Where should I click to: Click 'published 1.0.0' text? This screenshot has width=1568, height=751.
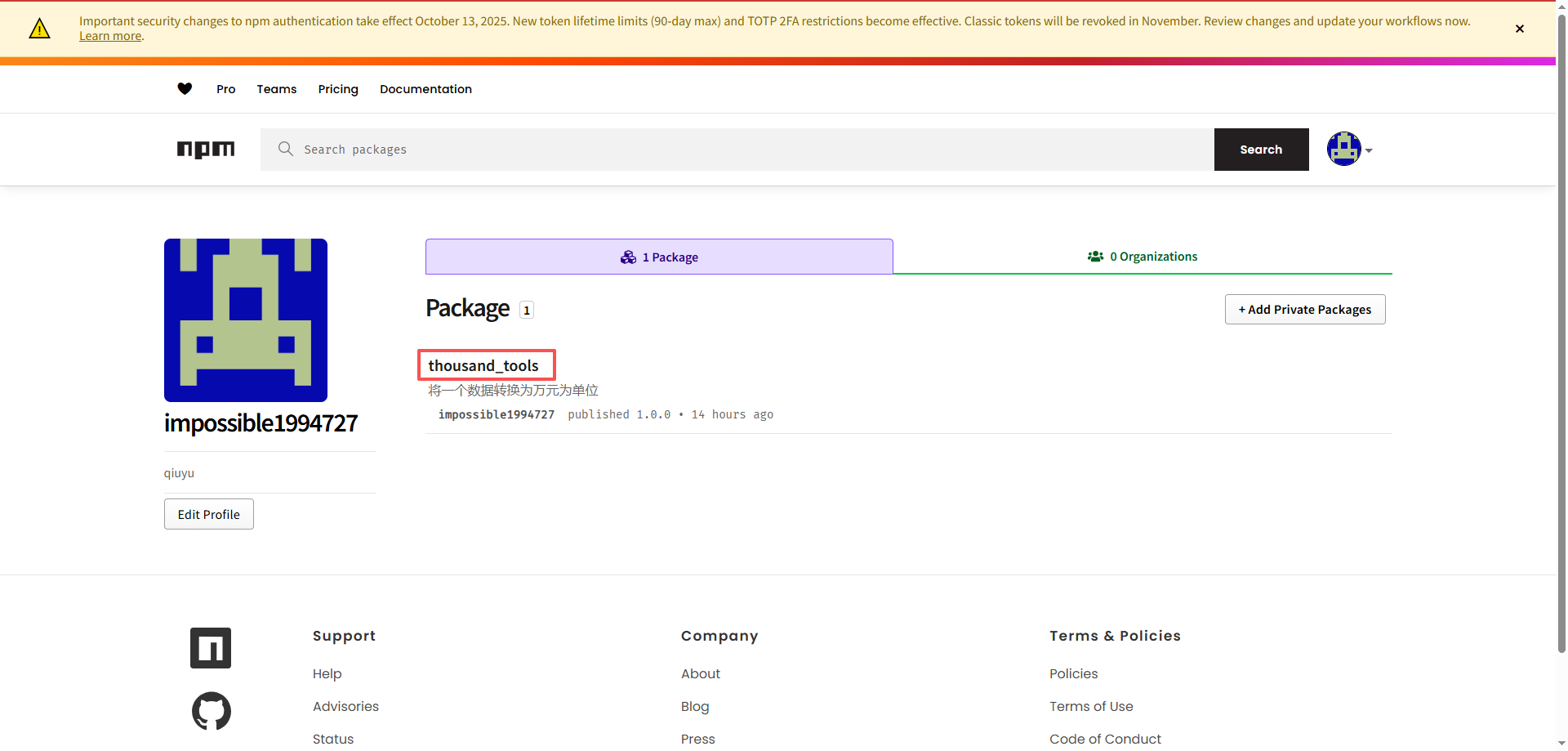[x=619, y=414]
